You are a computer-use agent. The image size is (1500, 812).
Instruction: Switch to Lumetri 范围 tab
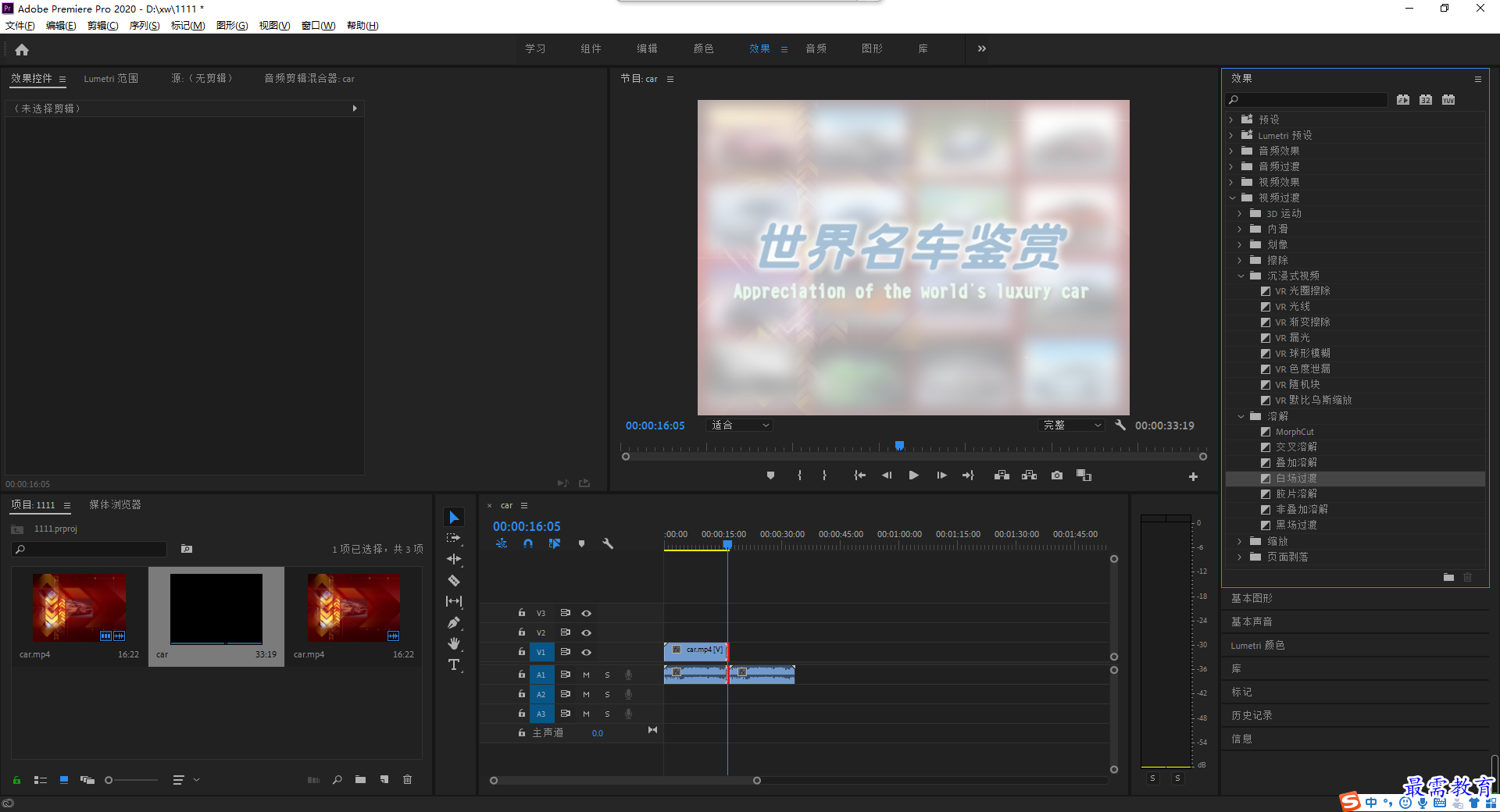click(111, 78)
